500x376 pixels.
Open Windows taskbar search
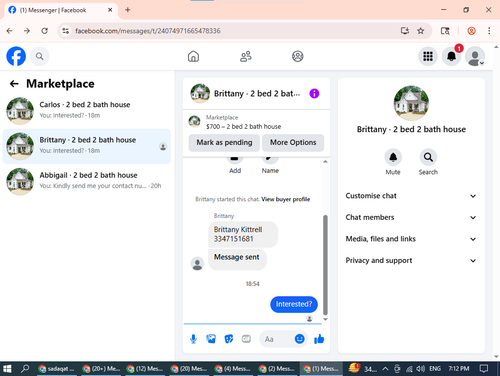coord(25,369)
